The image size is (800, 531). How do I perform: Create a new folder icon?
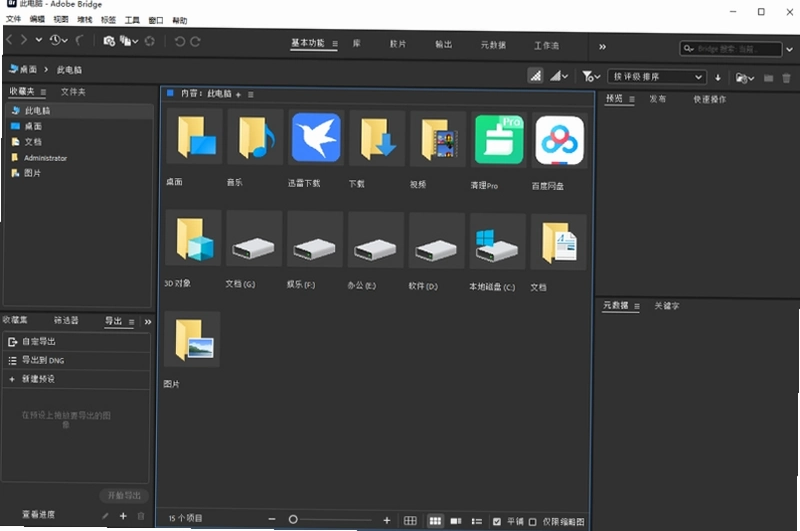coord(768,78)
